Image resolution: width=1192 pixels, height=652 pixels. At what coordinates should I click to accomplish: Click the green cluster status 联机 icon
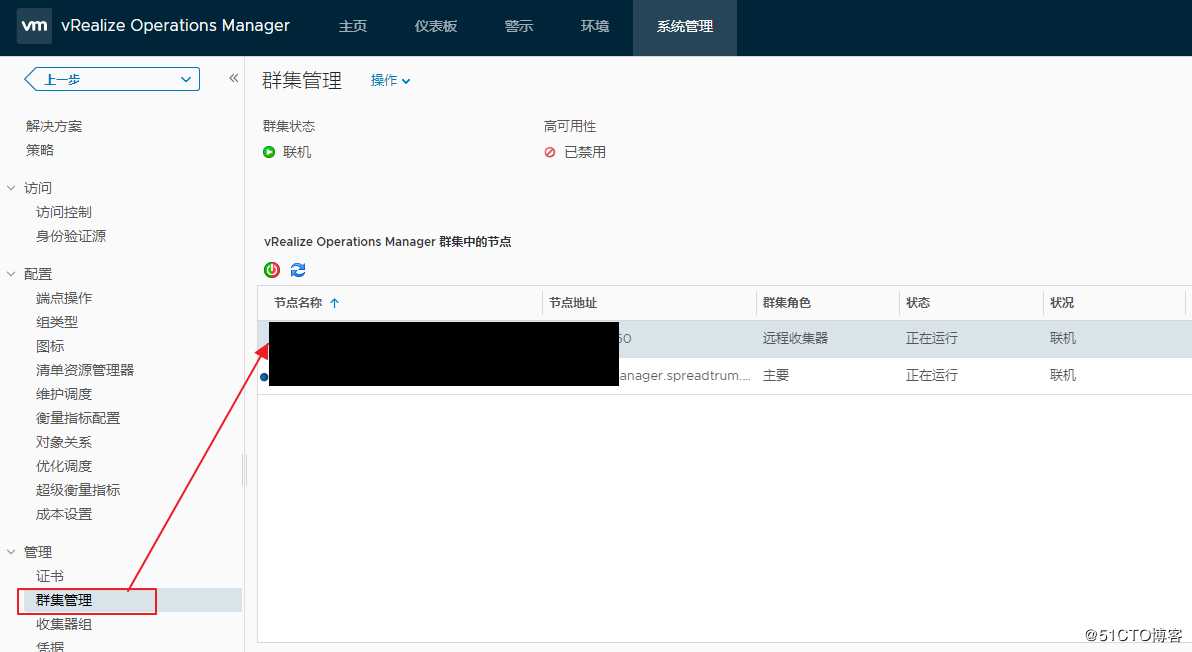coord(268,152)
